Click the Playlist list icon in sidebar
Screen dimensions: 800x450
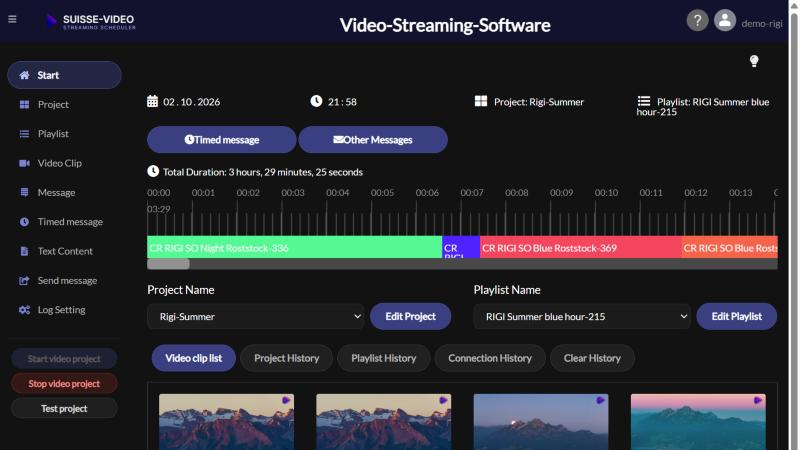tap(24, 134)
